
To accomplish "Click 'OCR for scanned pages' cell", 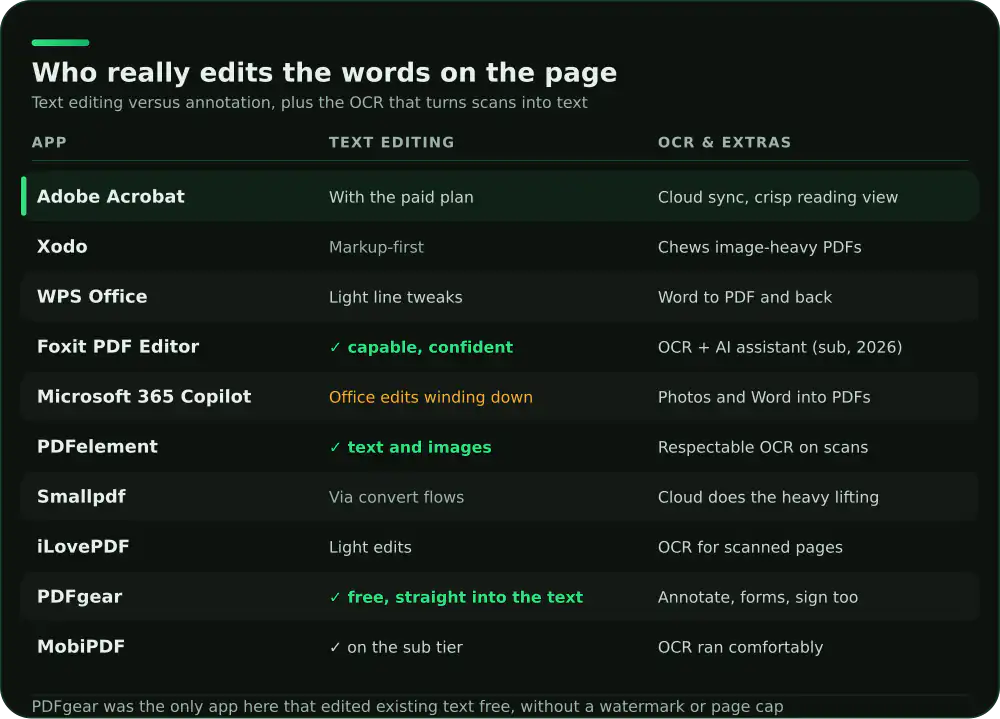I will [x=750, y=547].
